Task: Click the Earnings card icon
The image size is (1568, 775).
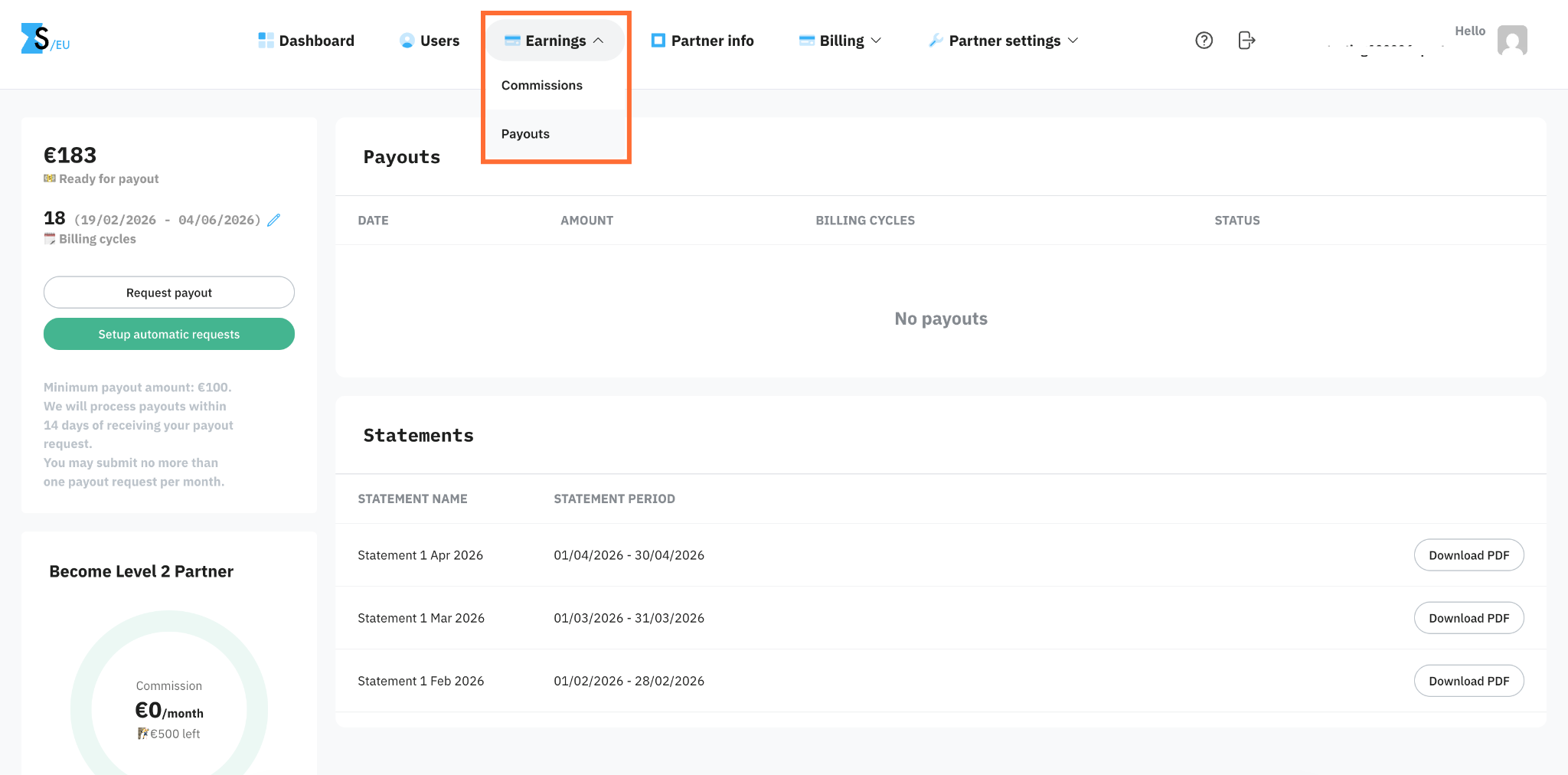Action: pos(513,41)
